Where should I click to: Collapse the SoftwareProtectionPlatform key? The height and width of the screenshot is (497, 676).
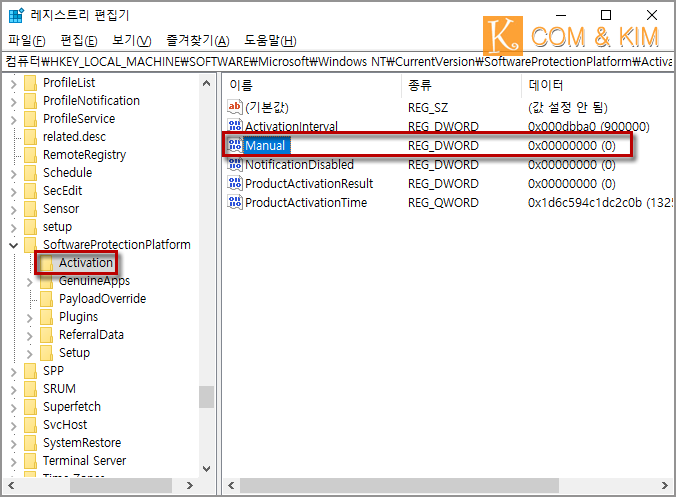pos(13,245)
